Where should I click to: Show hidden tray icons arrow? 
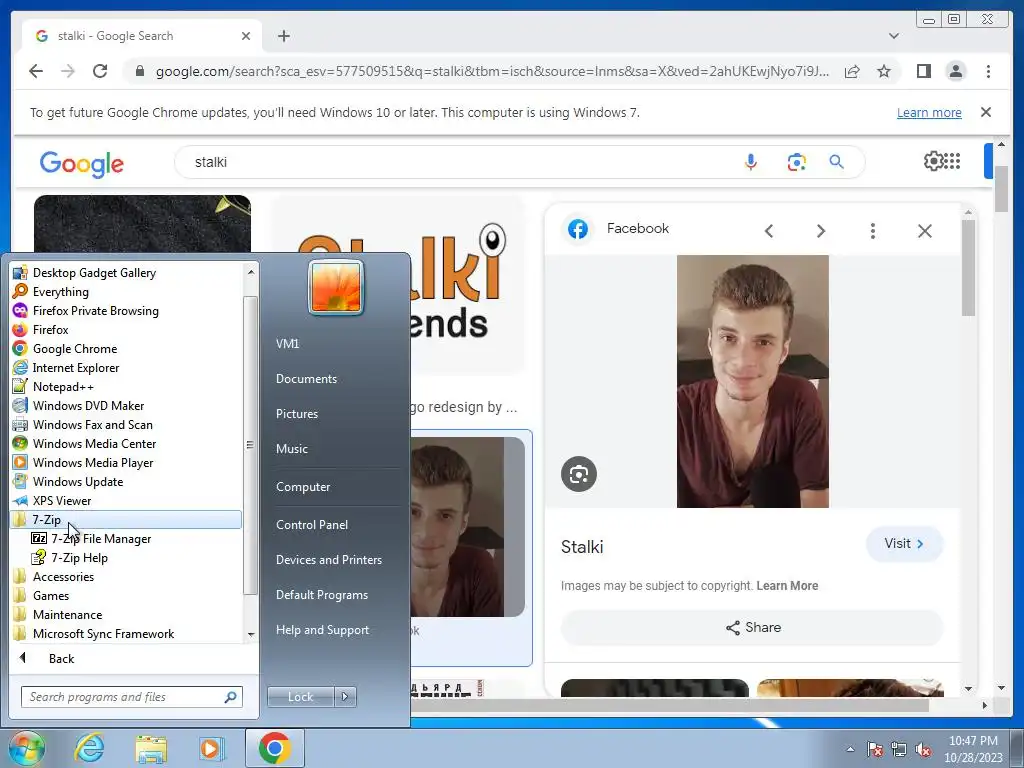(x=850, y=750)
